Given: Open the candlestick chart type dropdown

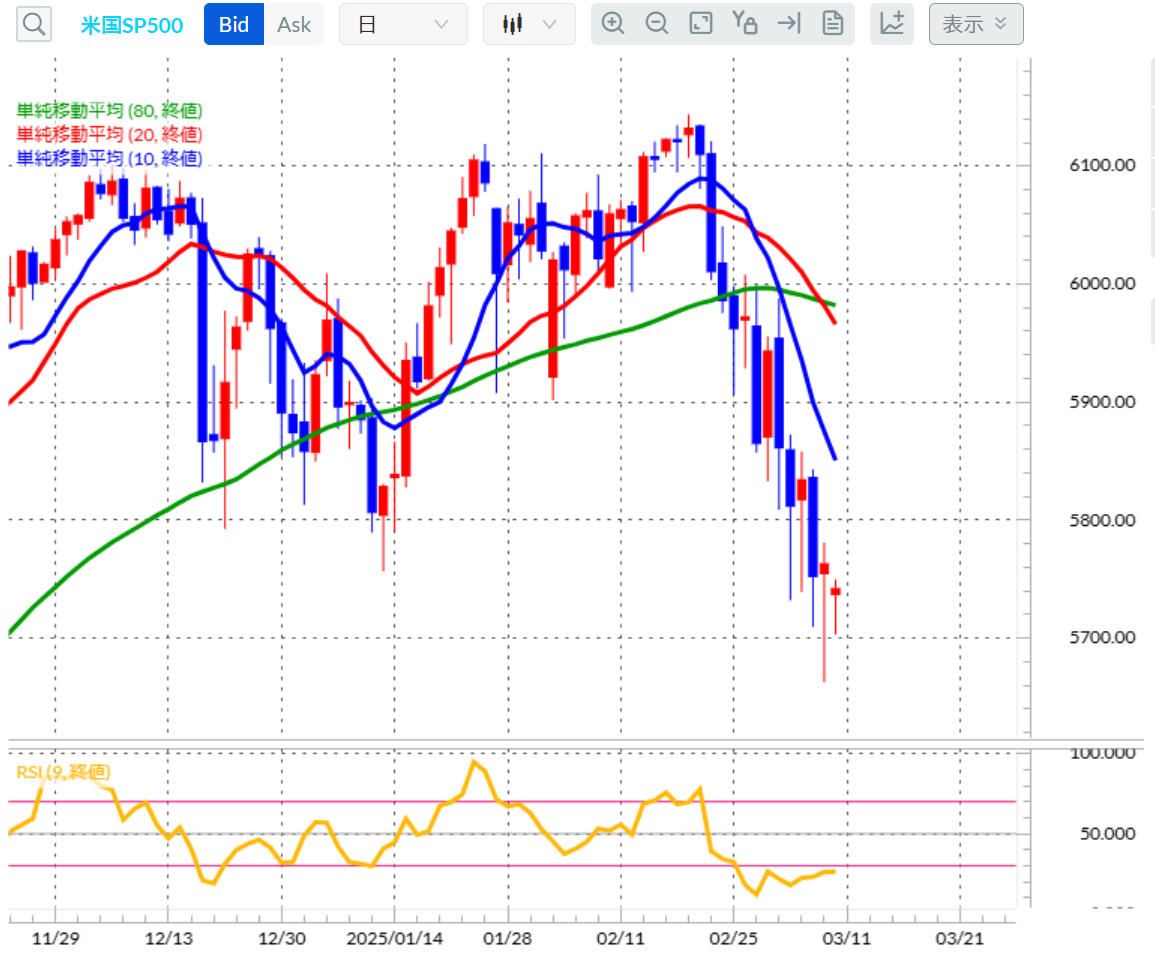Looking at the screenshot, I should click(x=529, y=24).
